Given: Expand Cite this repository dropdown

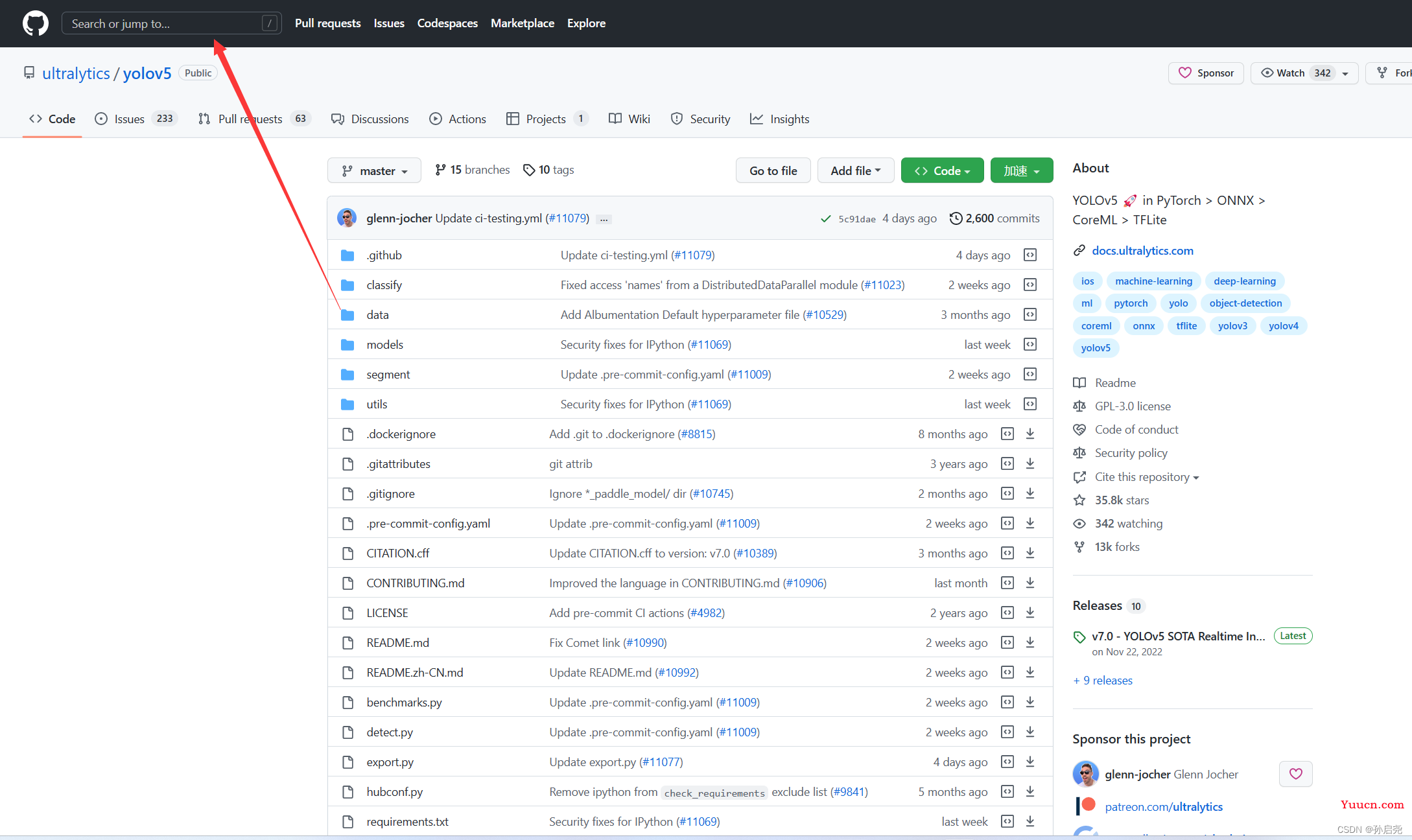Looking at the screenshot, I should pyautogui.click(x=1147, y=477).
